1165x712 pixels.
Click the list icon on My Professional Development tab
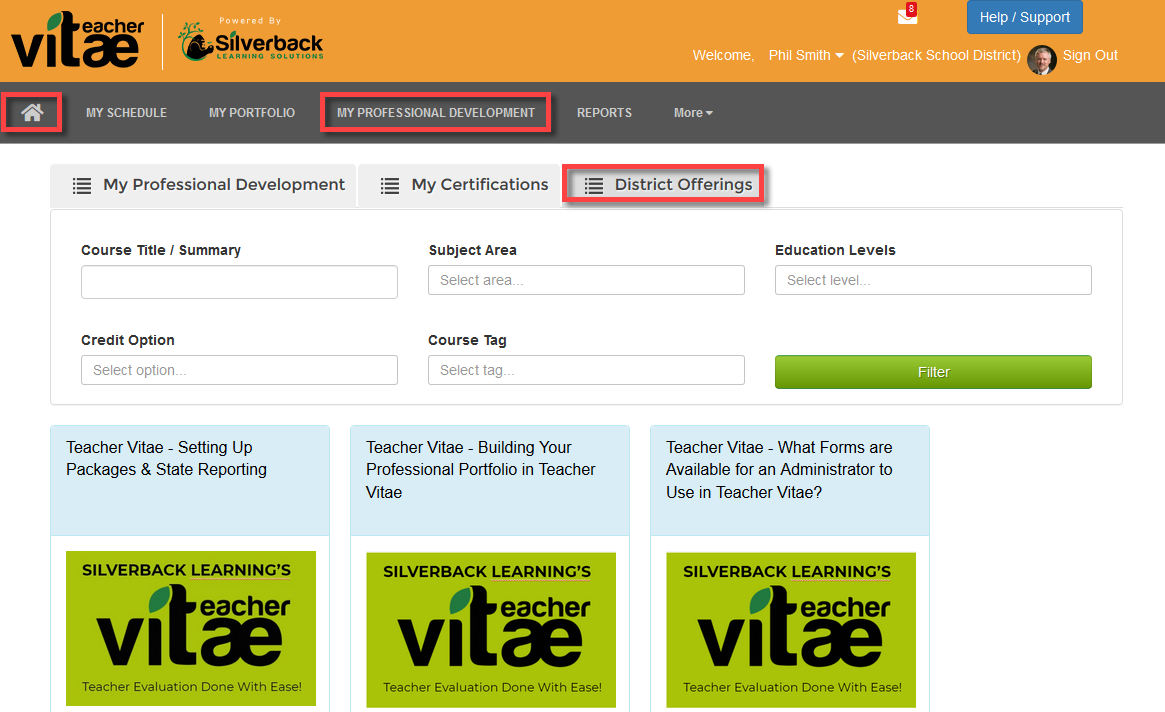pos(82,186)
